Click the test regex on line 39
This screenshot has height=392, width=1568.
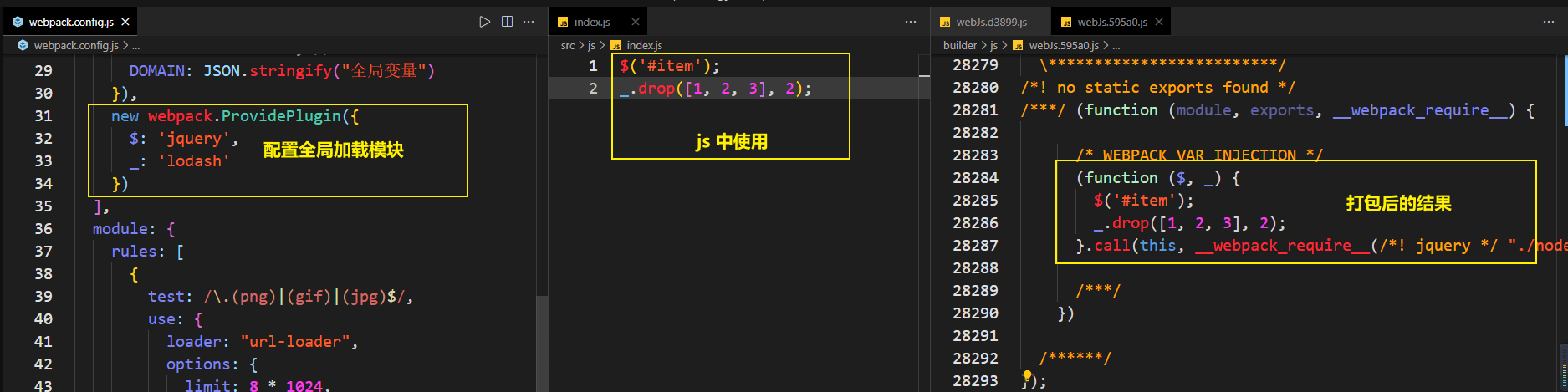point(306,297)
